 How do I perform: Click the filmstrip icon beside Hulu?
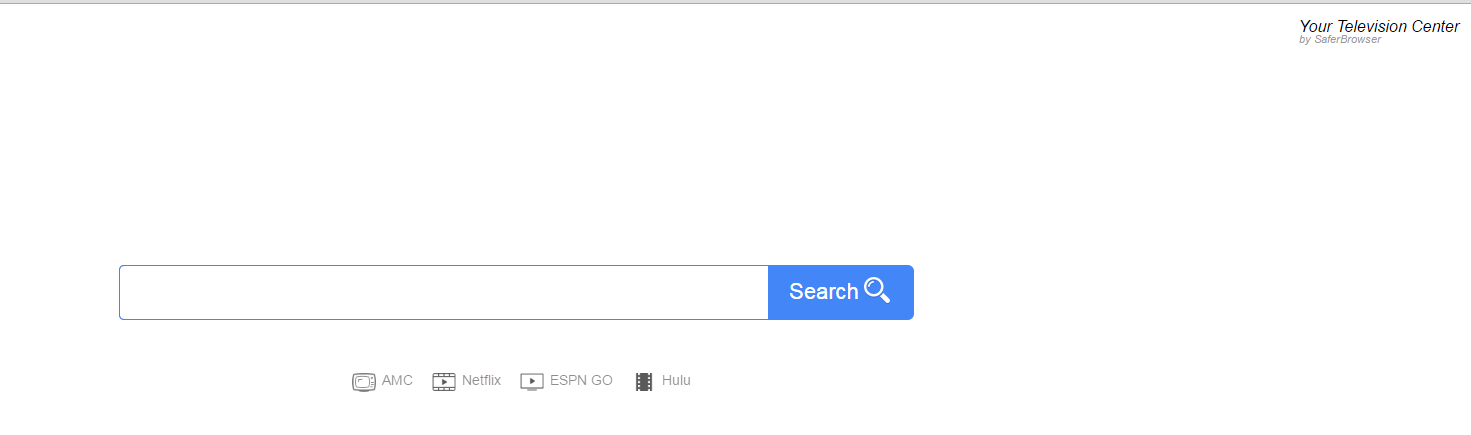[x=644, y=382]
